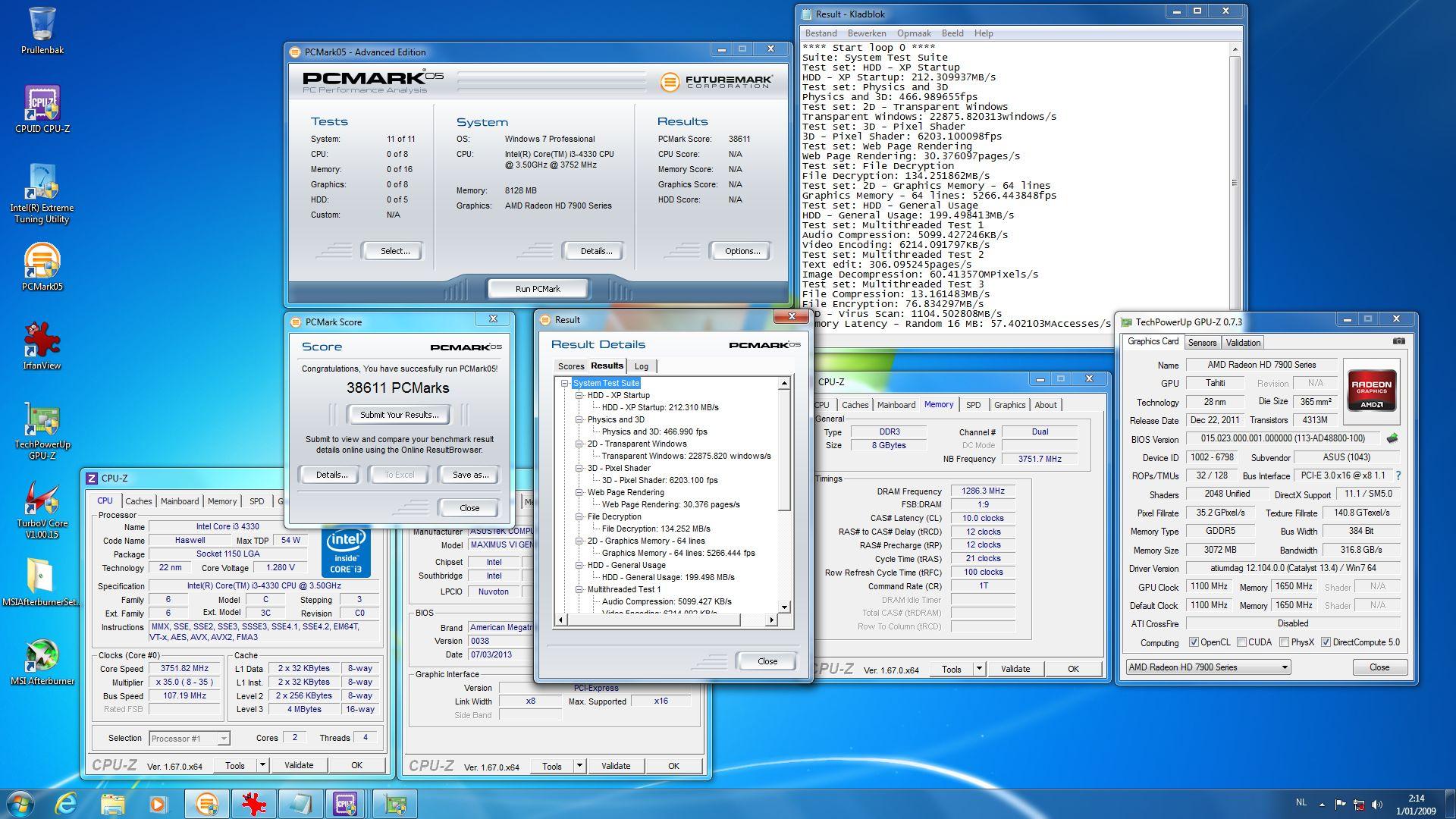
Task: Click the Validate button in CPU-Z memory window
Action: point(1015,669)
